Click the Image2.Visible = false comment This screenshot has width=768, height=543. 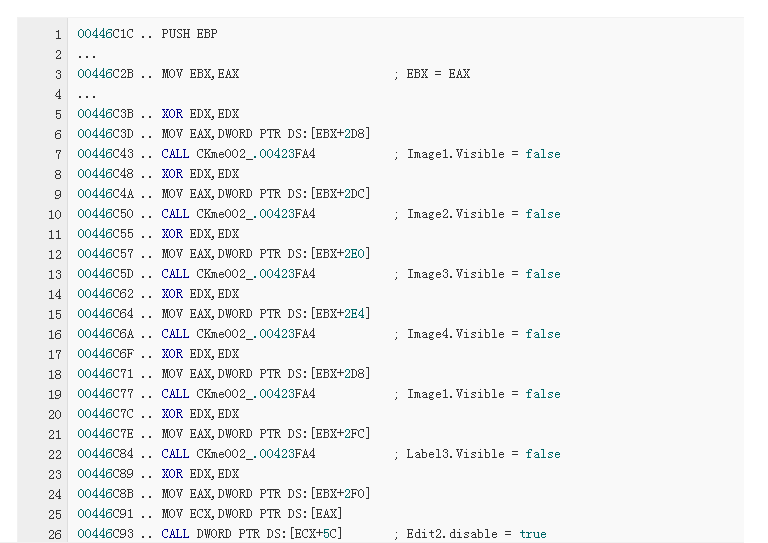(476, 214)
